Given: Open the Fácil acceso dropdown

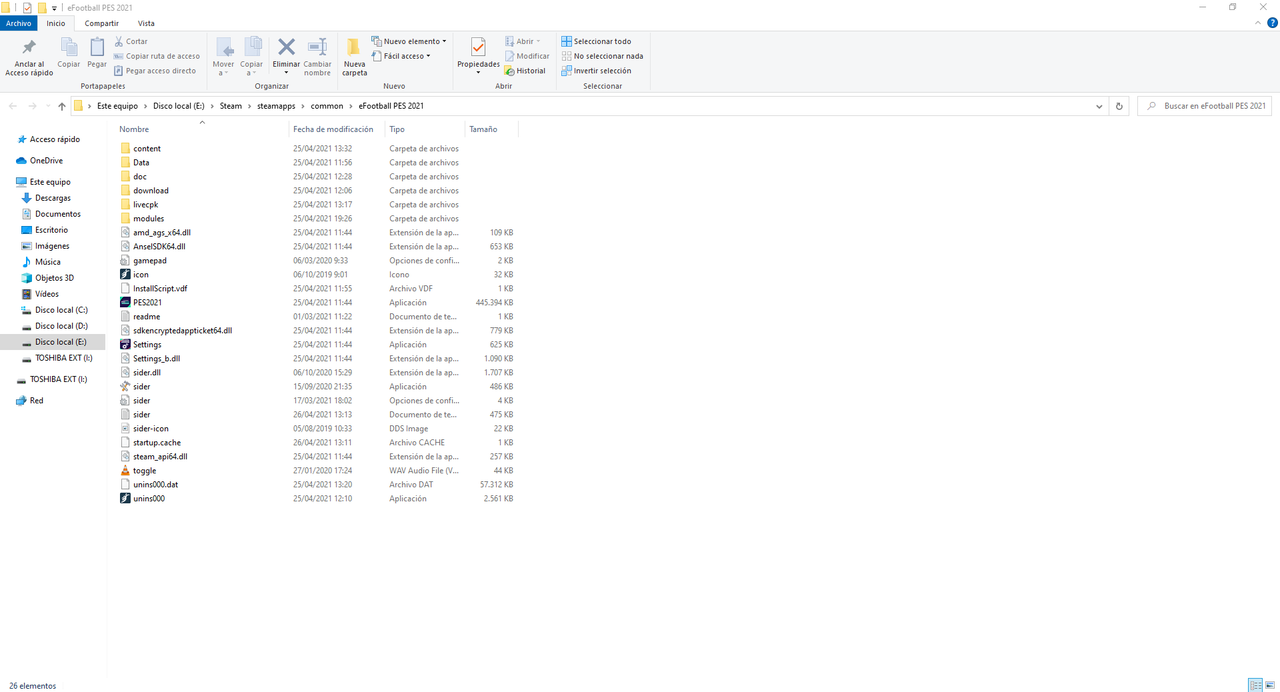Looking at the screenshot, I should tap(401, 56).
